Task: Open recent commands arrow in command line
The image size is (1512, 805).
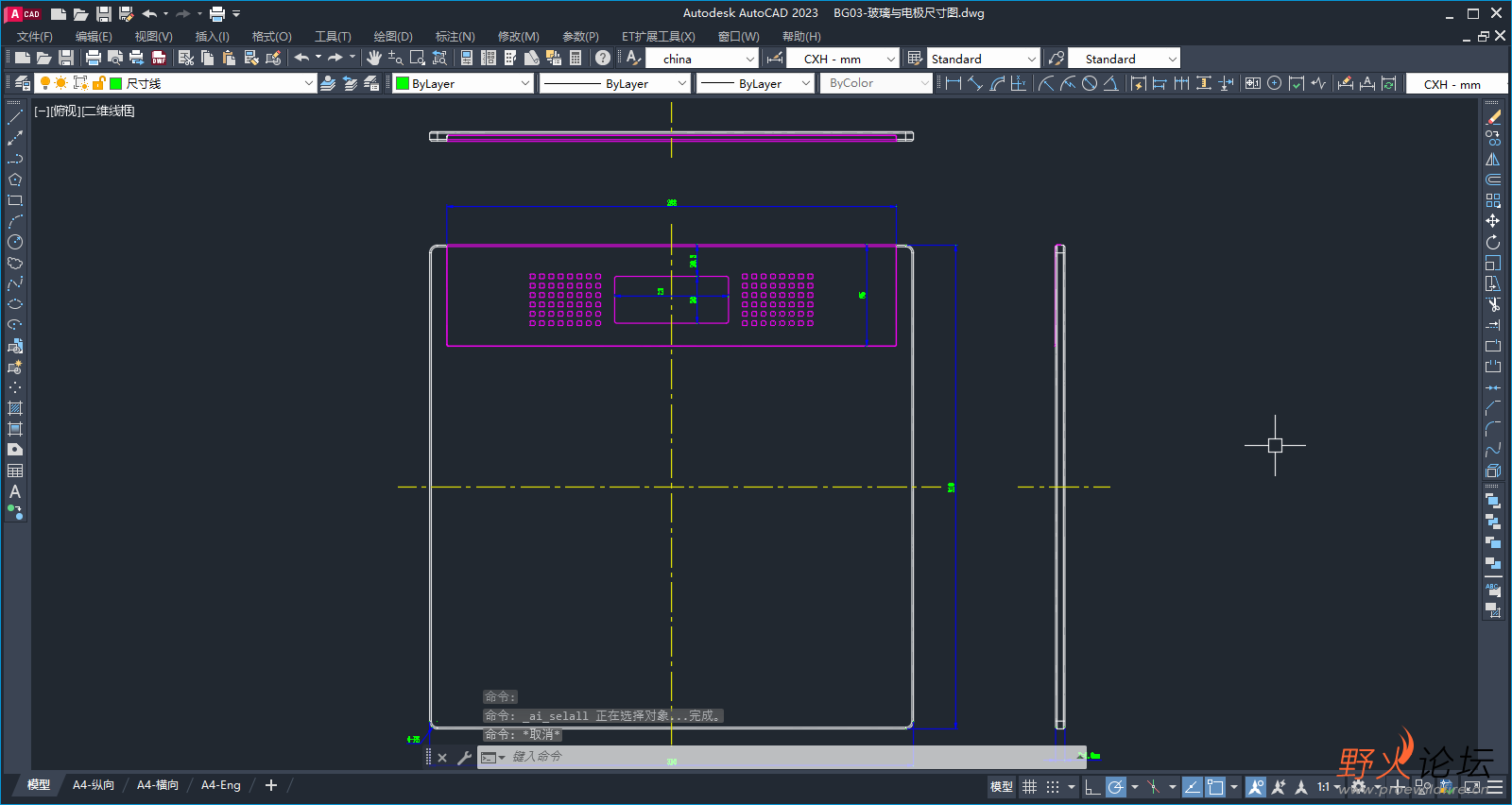Action: (502, 758)
